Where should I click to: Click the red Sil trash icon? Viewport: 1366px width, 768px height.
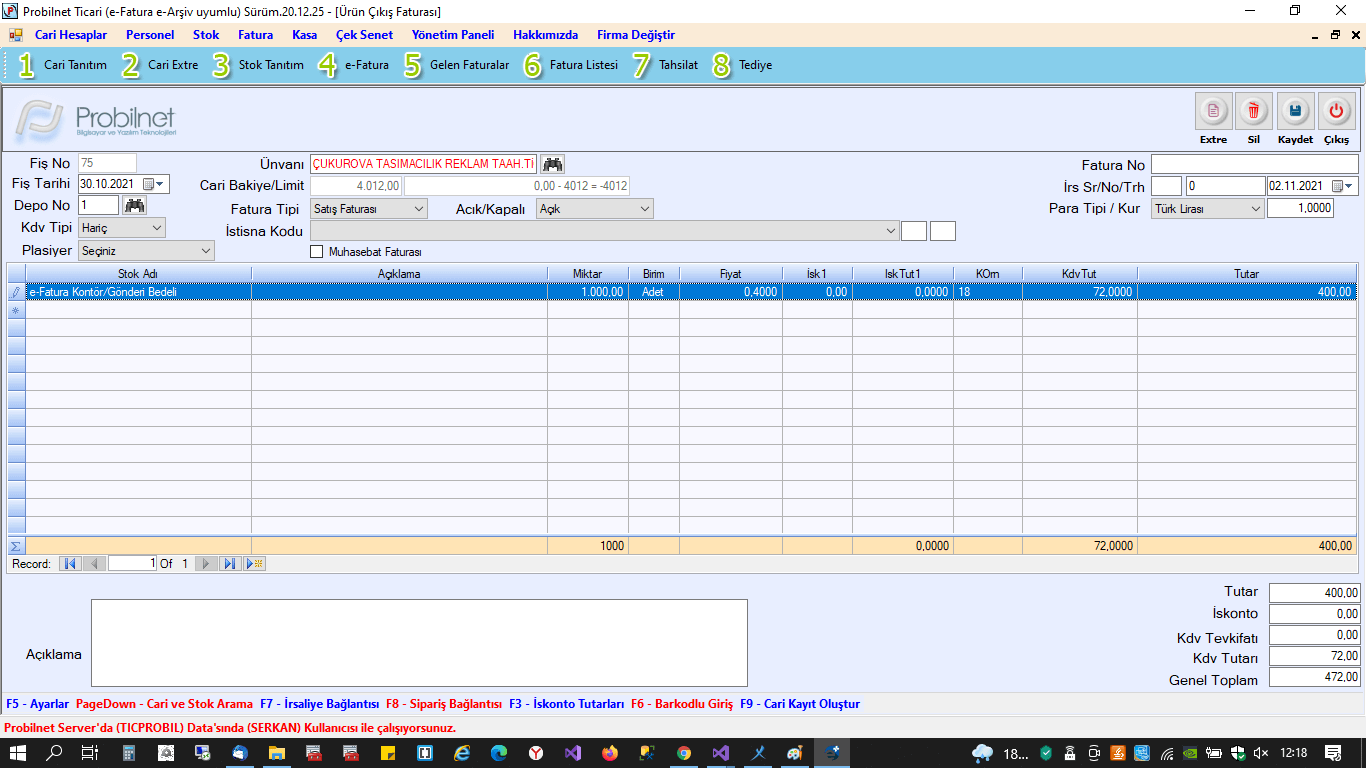click(x=1253, y=111)
